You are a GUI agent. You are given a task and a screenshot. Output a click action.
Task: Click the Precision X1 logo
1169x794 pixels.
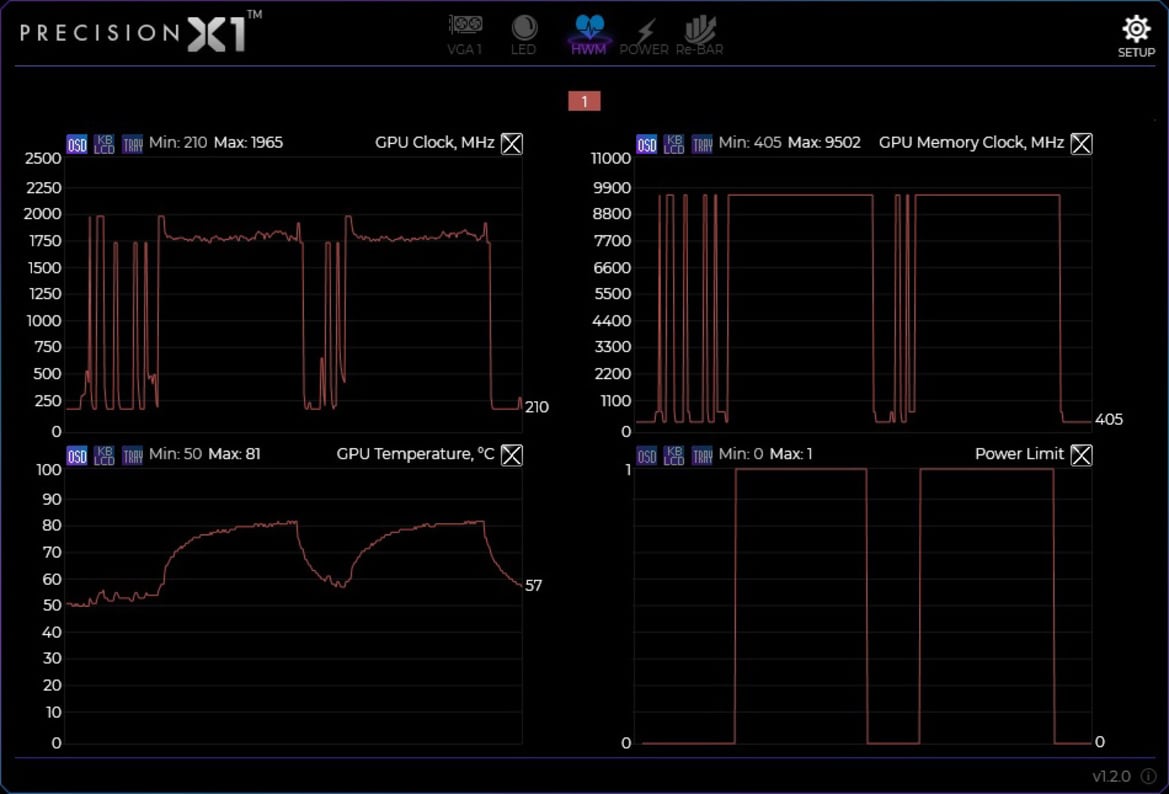coord(141,32)
